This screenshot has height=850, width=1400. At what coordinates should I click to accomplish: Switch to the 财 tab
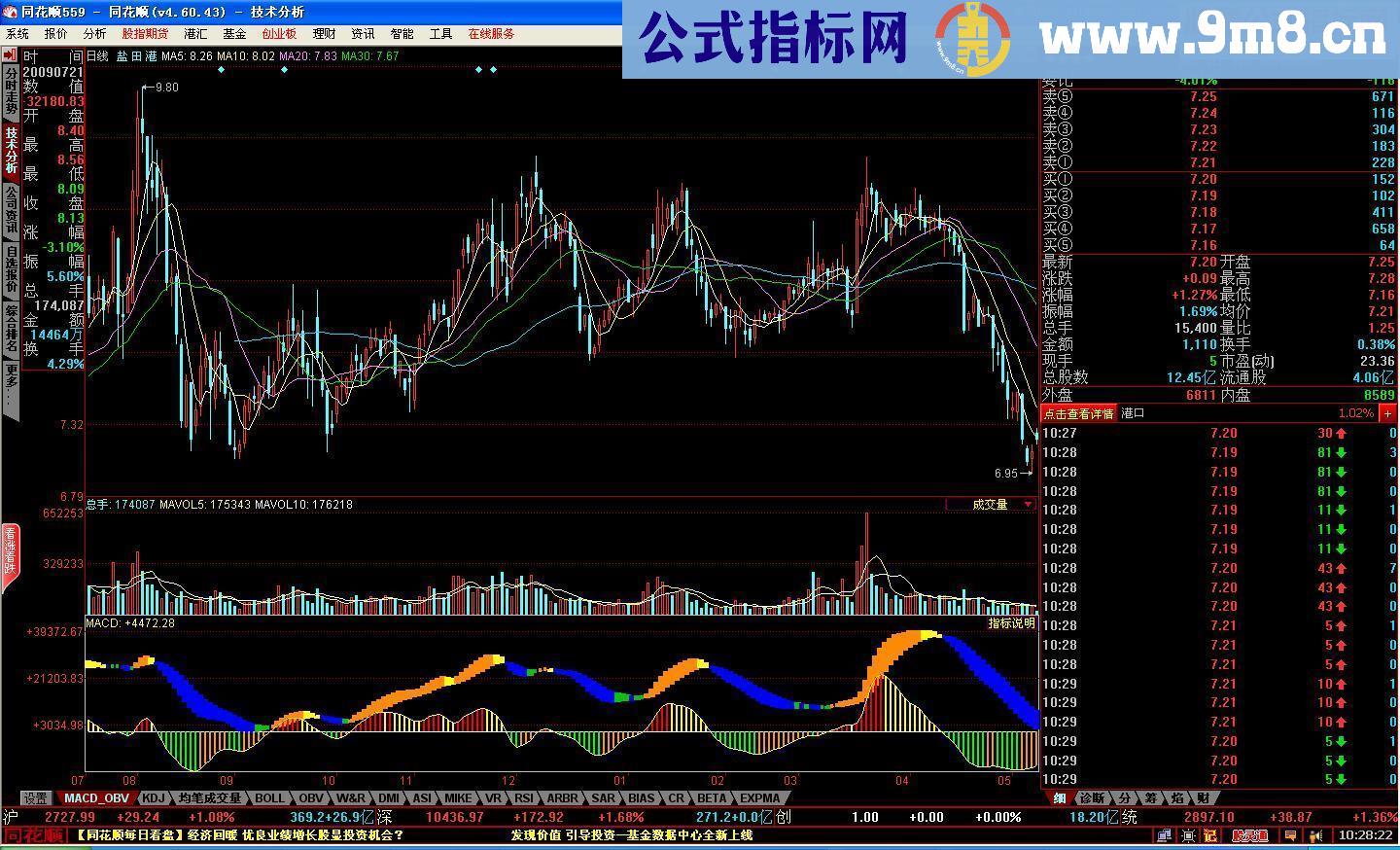click(1203, 798)
